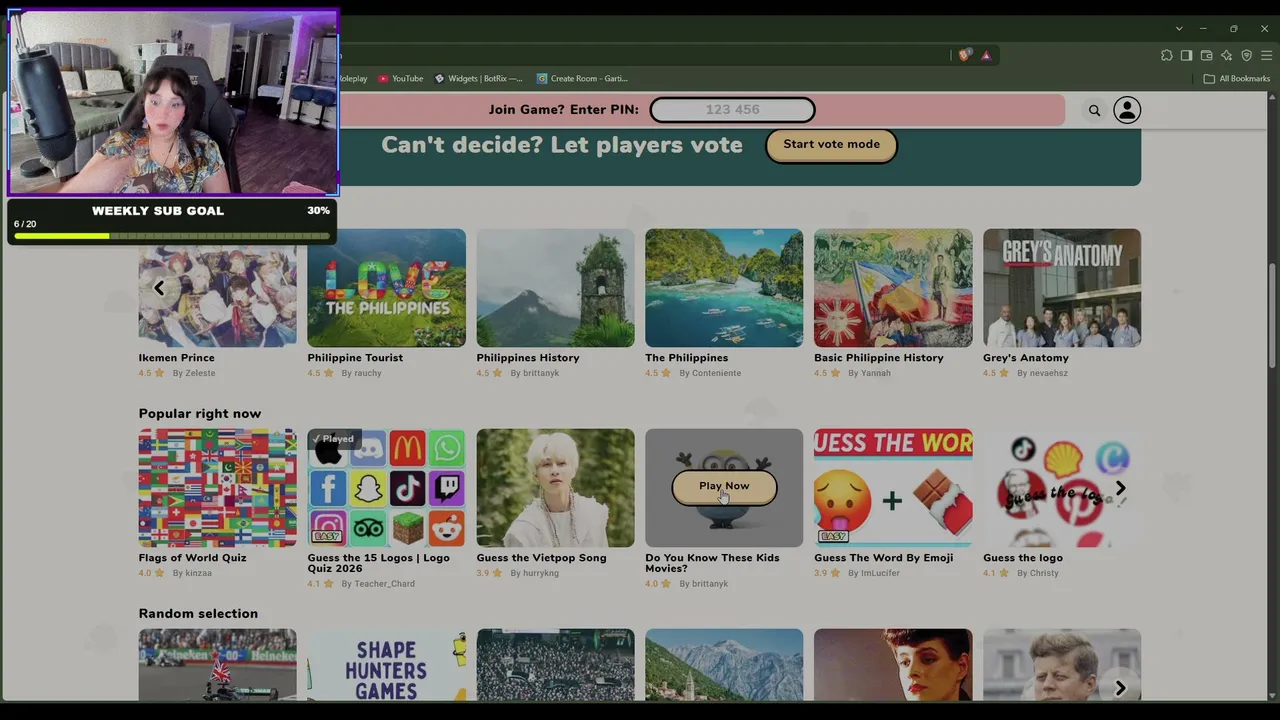The image size is (1280, 720).
Task: Click the author text 'By Zeleste'
Action: pos(194,374)
